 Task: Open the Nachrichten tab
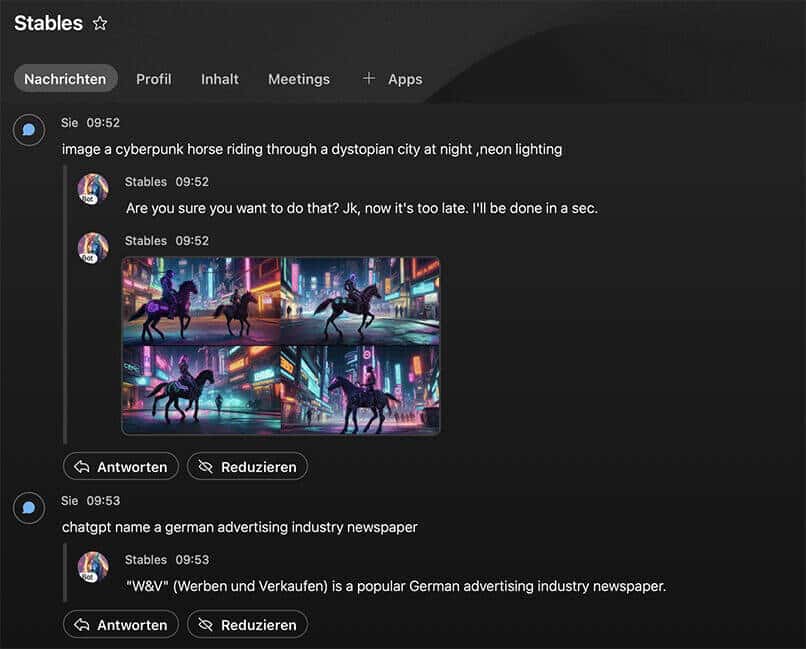click(x=66, y=79)
